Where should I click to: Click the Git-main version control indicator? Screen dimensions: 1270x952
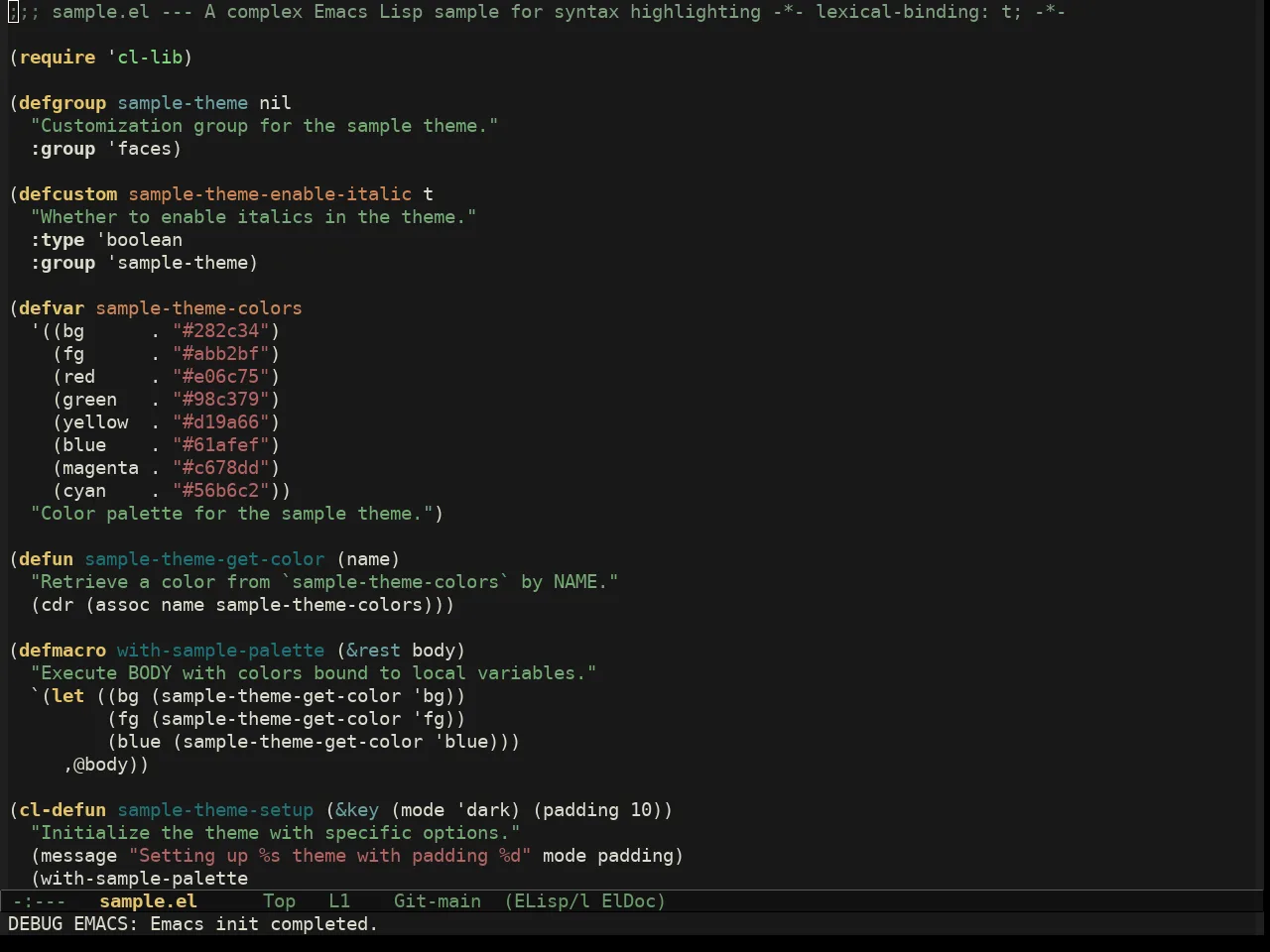pyautogui.click(x=438, y=900)
